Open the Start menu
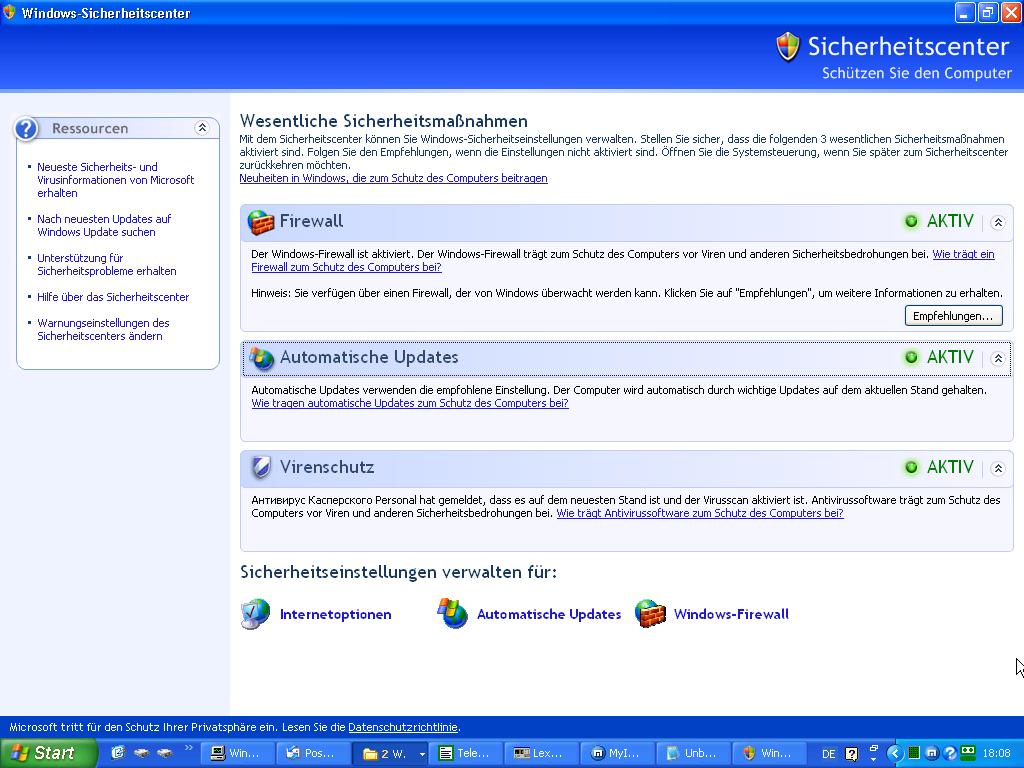Screen dimensions: 1024x768 point(47,753)
